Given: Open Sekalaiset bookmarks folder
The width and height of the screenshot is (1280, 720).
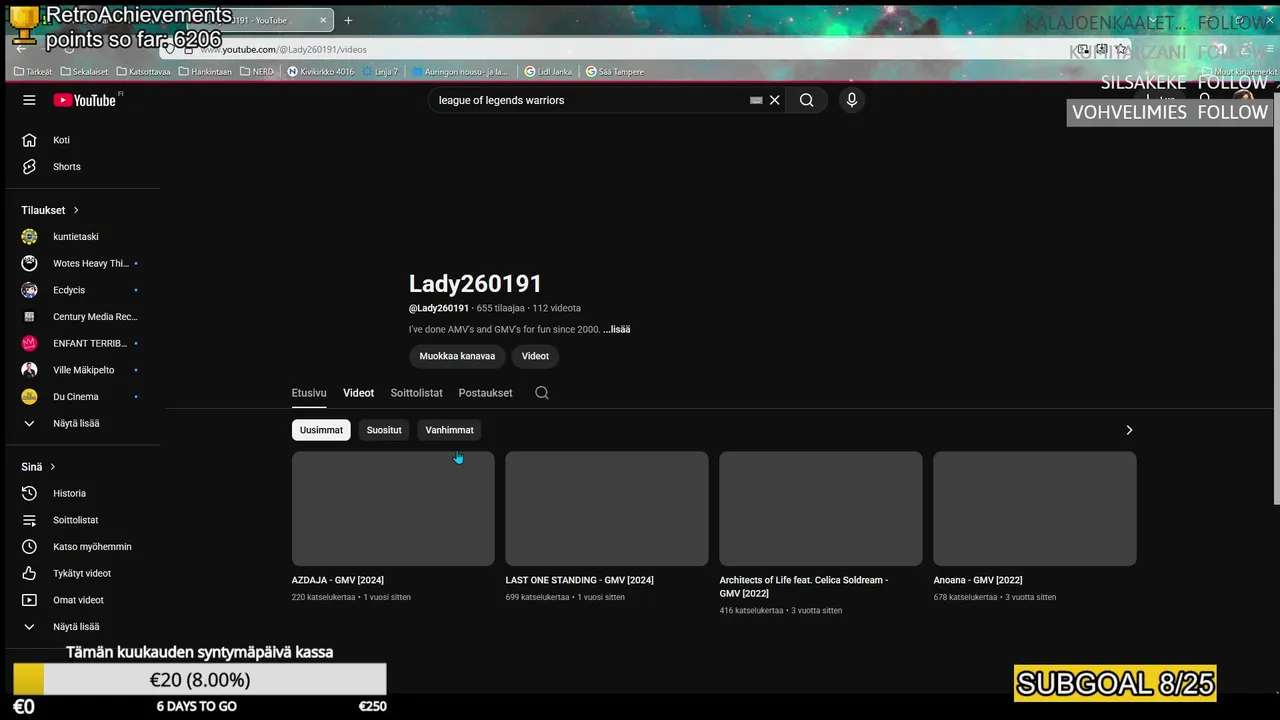Looking at the screenshot, I should 84,72.
